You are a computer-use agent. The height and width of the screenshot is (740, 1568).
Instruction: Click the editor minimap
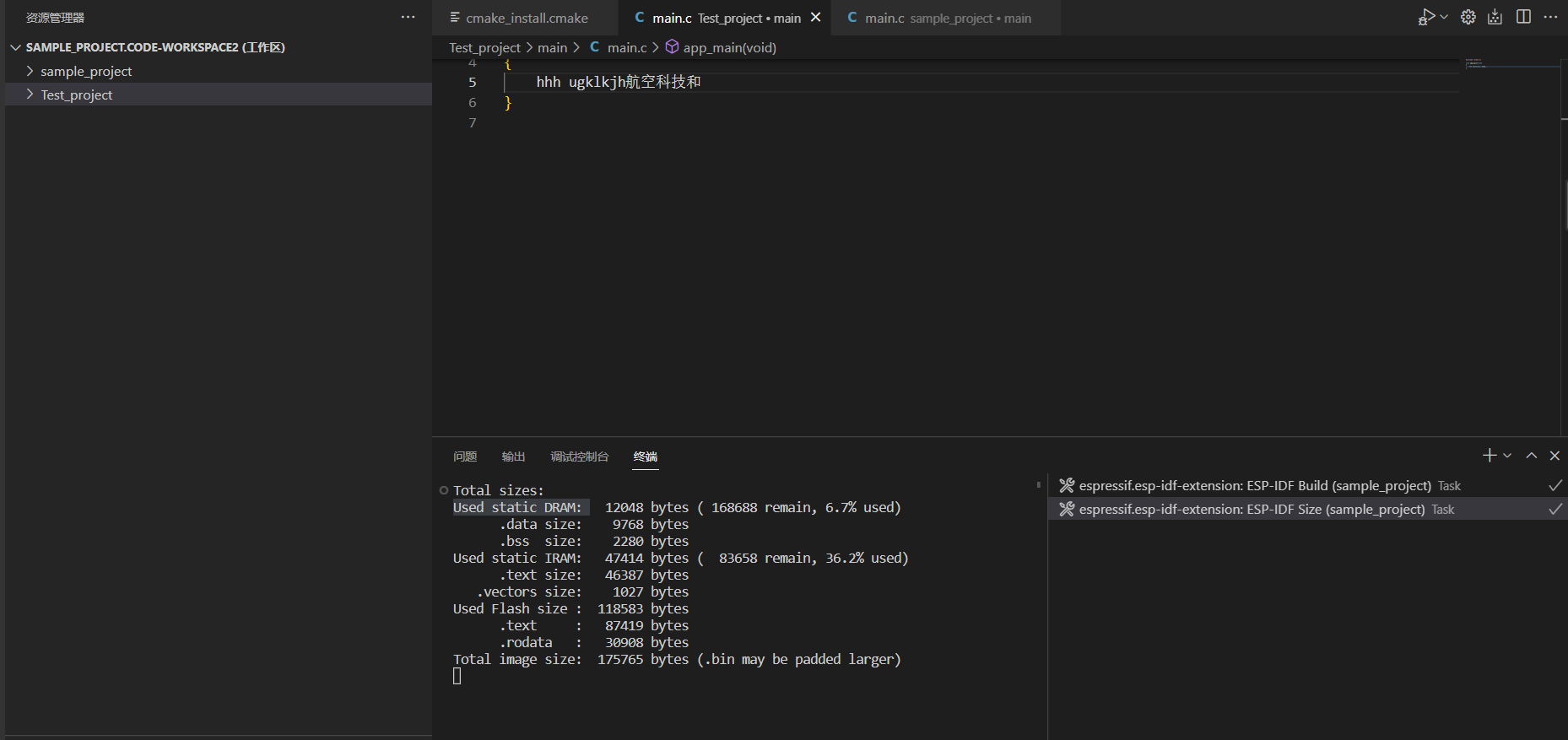(1511, 64)
